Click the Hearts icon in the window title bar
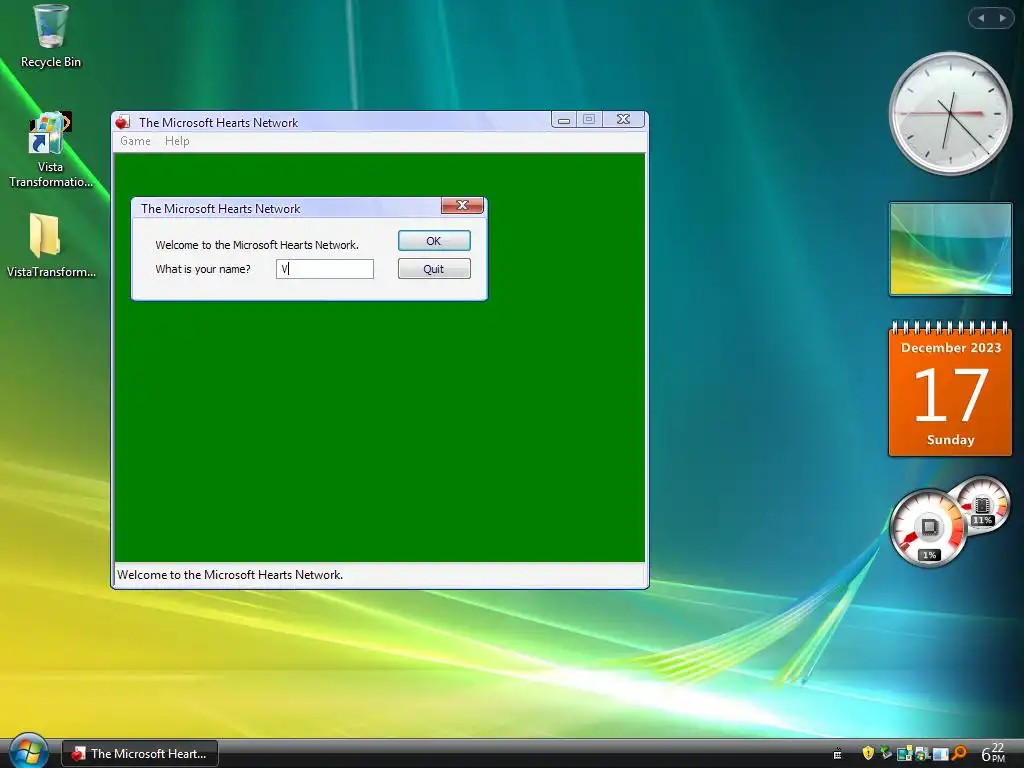 point(123,122)
